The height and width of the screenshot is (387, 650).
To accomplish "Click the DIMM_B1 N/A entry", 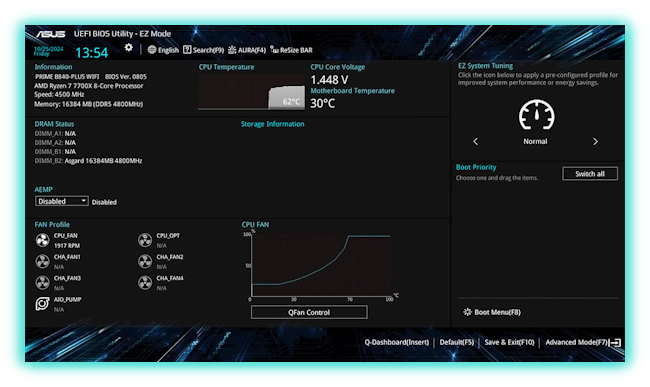I will [x=55, y=152].
